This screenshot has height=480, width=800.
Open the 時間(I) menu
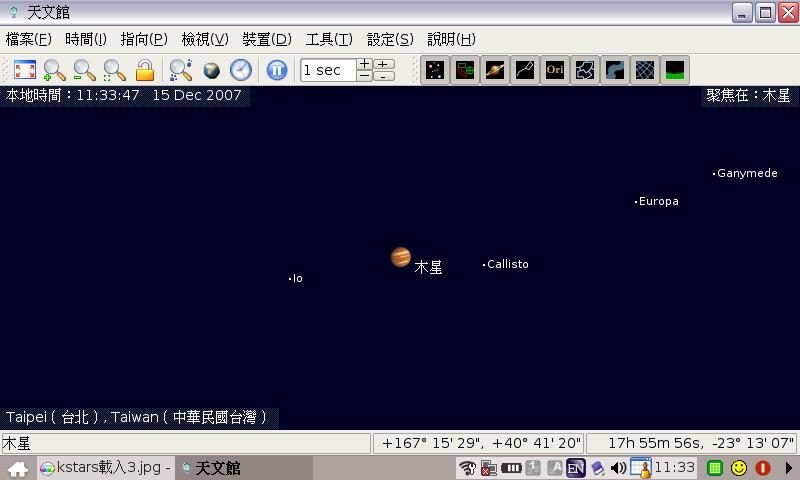86,39
